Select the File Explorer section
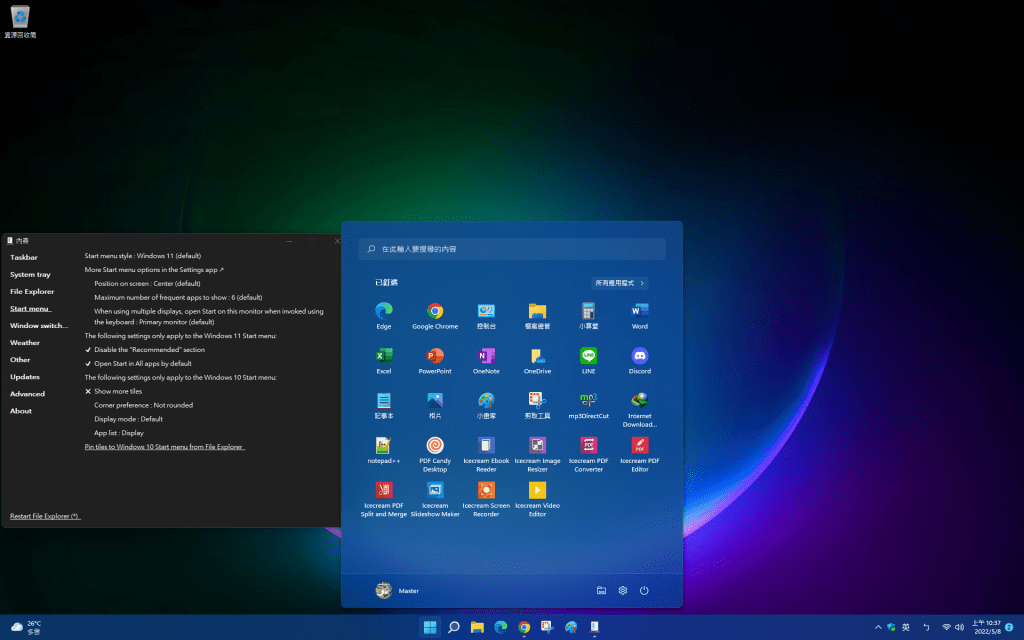The height and width of the screenshot is (640, 1024). point(32,291)
